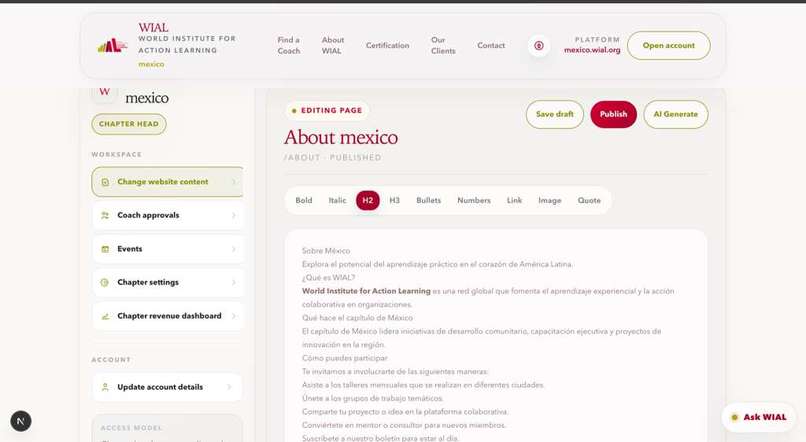Click Open account button
Image resolution: width=806 pixels, height=442 pixels.
pos(668,45)
